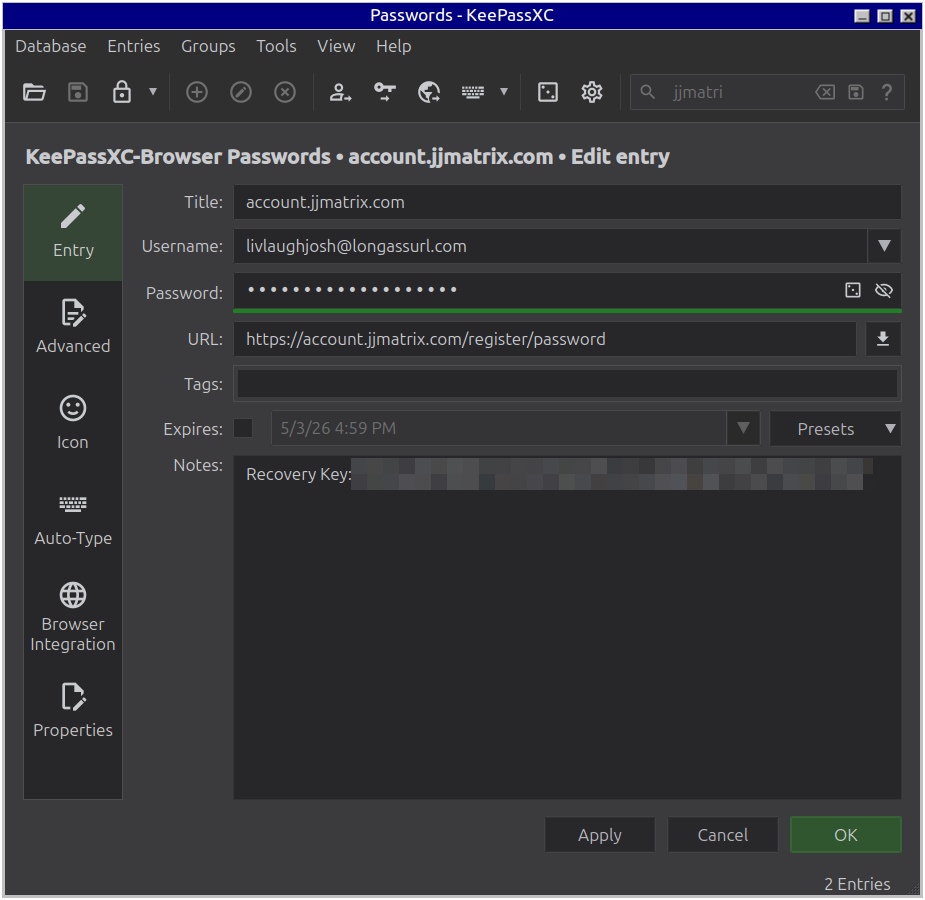Switch to the Properties sidebar section
925x900 pixels.
[x=73, y=710]
